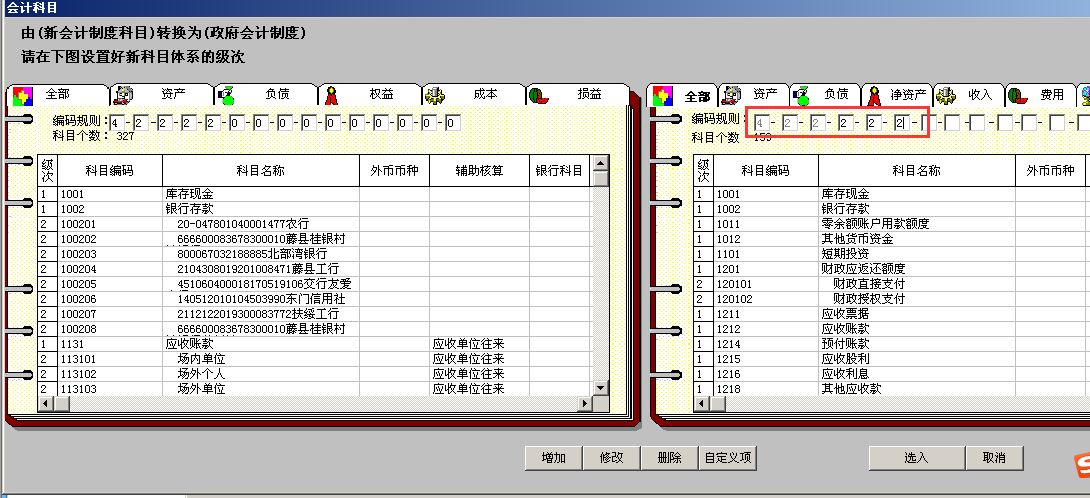Click the 收入 tab icon in right panel
This screenshot has height=498, width=1090.
945,96
